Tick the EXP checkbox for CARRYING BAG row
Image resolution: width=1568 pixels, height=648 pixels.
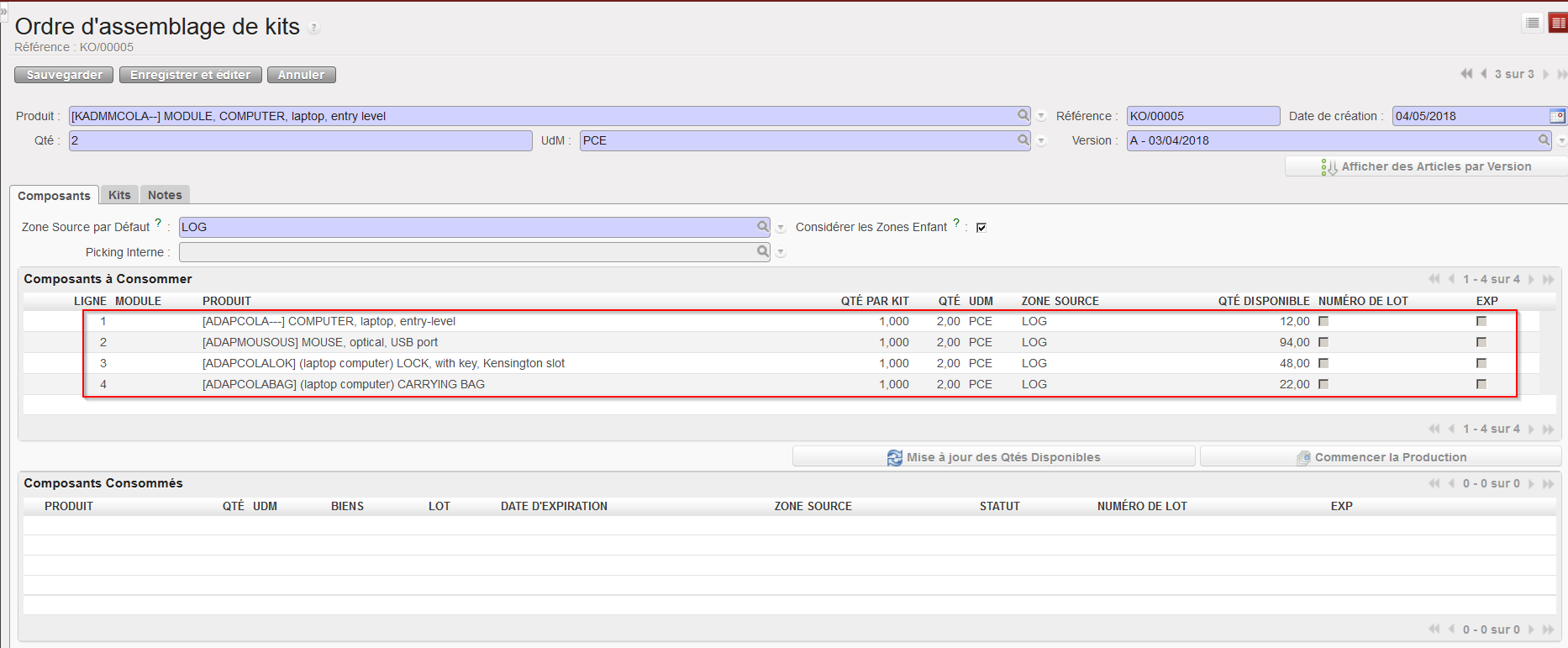click(1481, 384)
